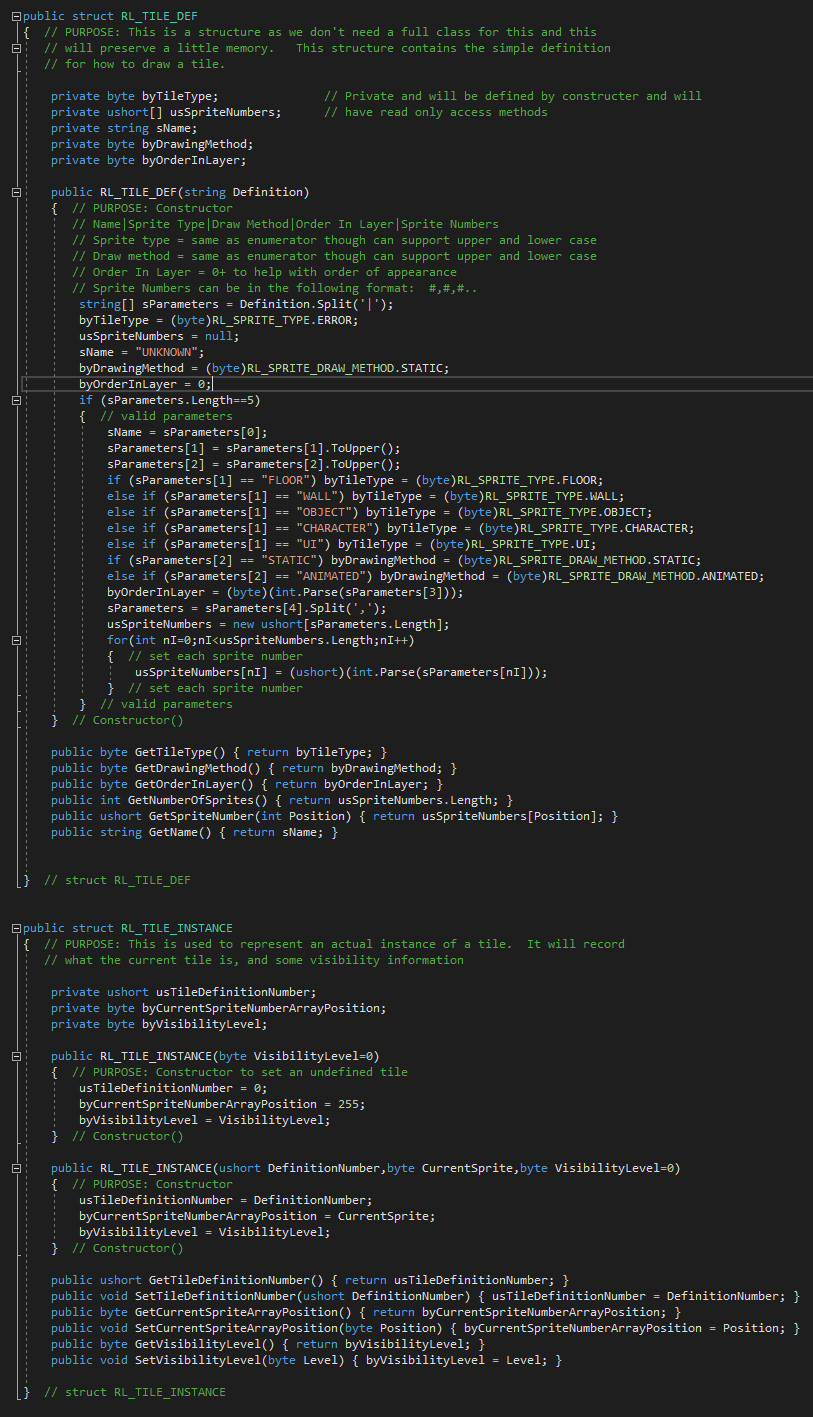
Task: Click the "OBJECT" tile type check line
Action: click(x=379, y=512)
